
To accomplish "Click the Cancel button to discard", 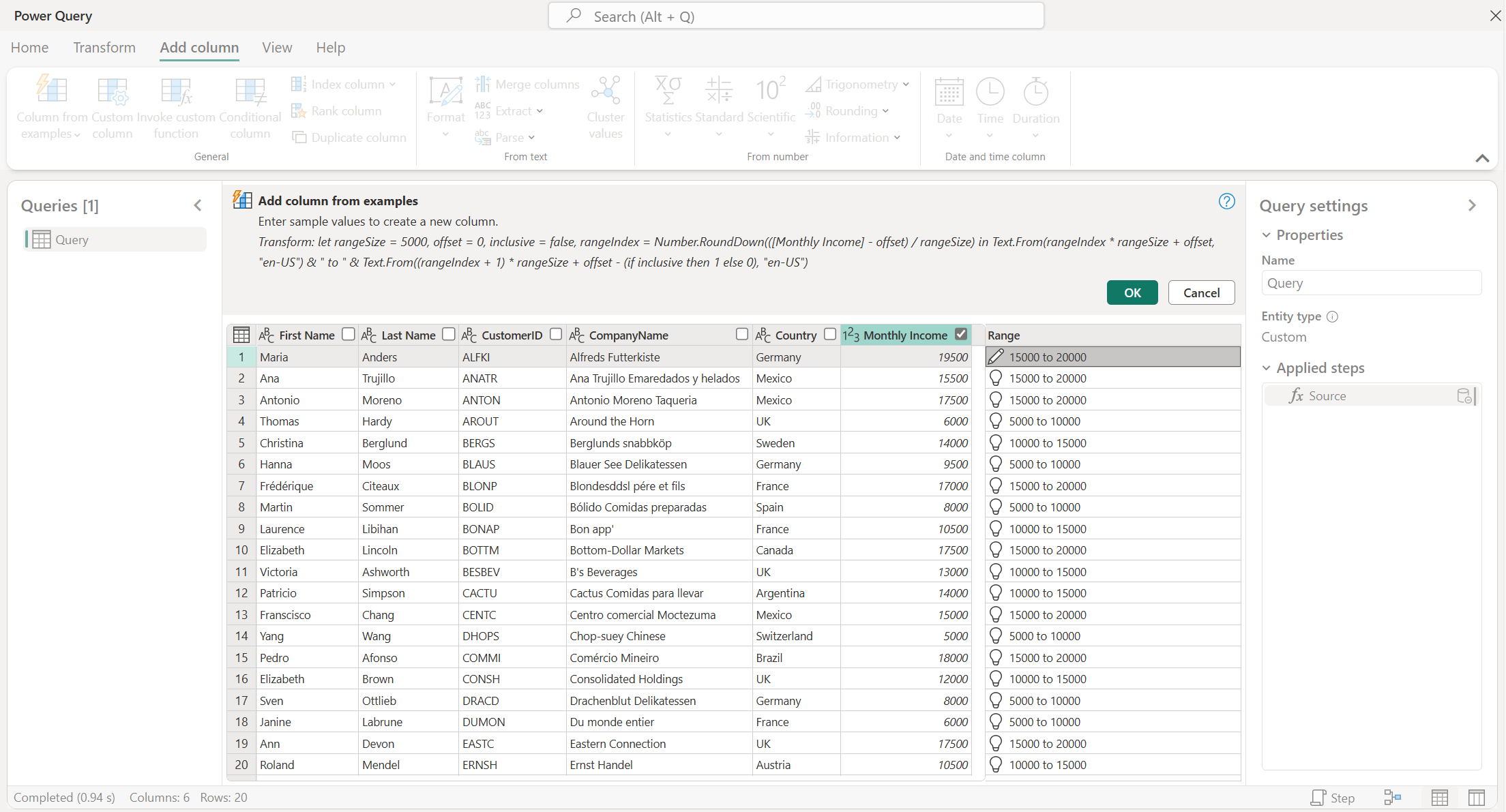I will point(1200,293).
